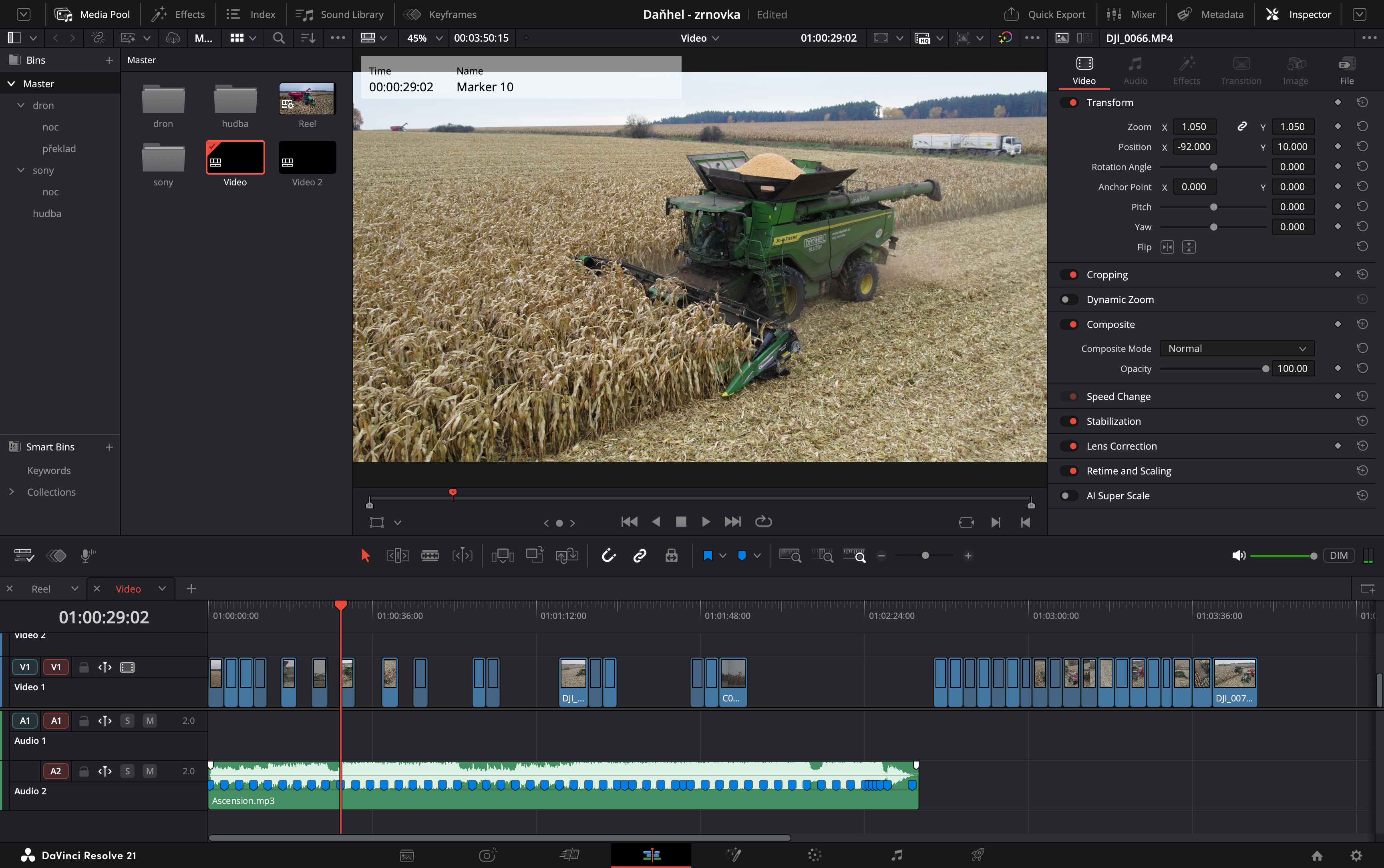Unlink Zoom X and Y chain
The width and height of the screenshot is (1384, 868).
(x=1242, y=126)
